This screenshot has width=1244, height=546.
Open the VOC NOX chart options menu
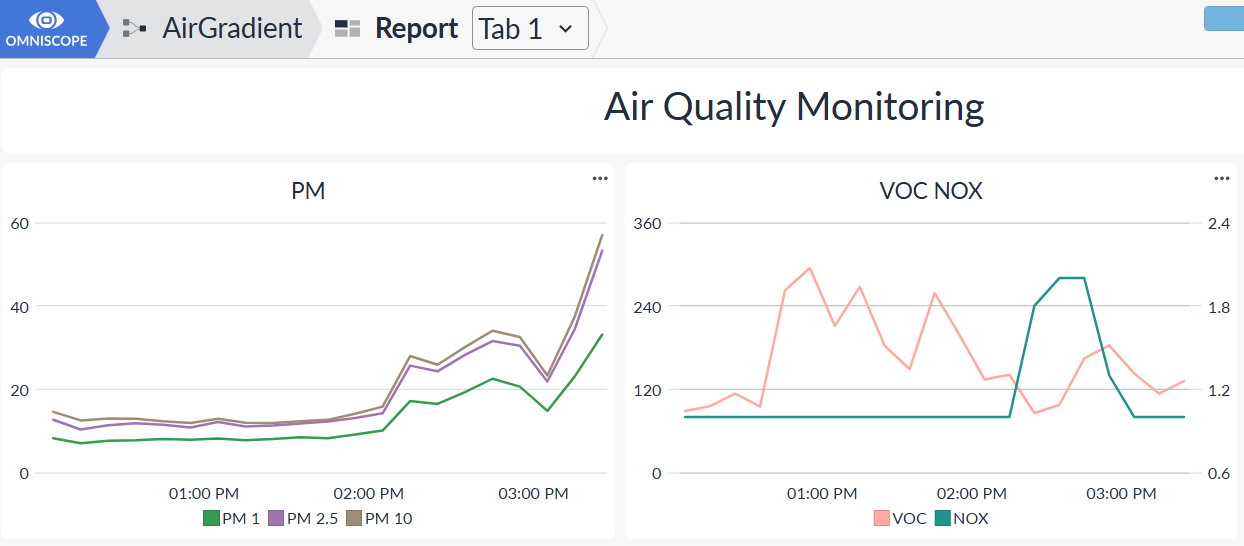(1222, 179)
